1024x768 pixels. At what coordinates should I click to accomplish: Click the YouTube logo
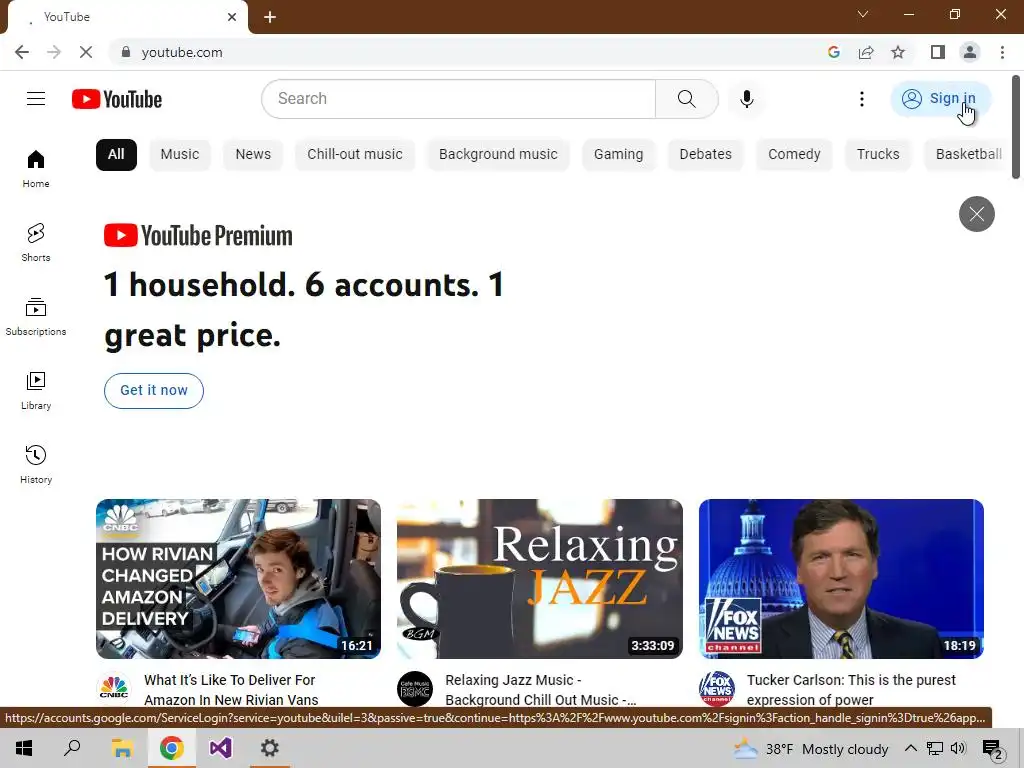(117, 99)
